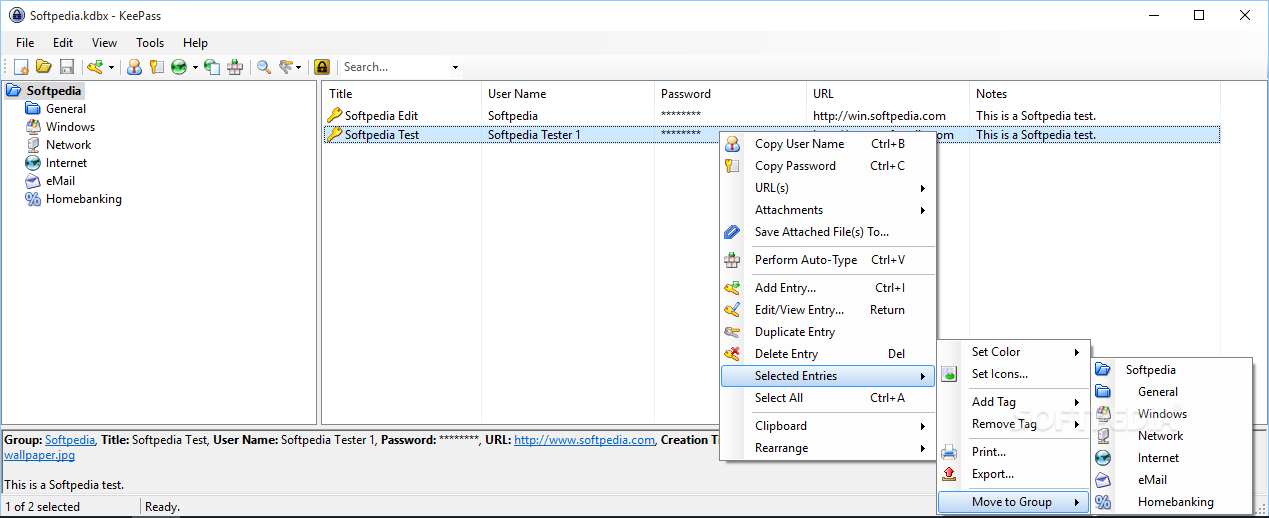Viewport: 1269px width, 518px height.
Task: Expand the URL(s) submenu
Action: (x=828, y=188)
